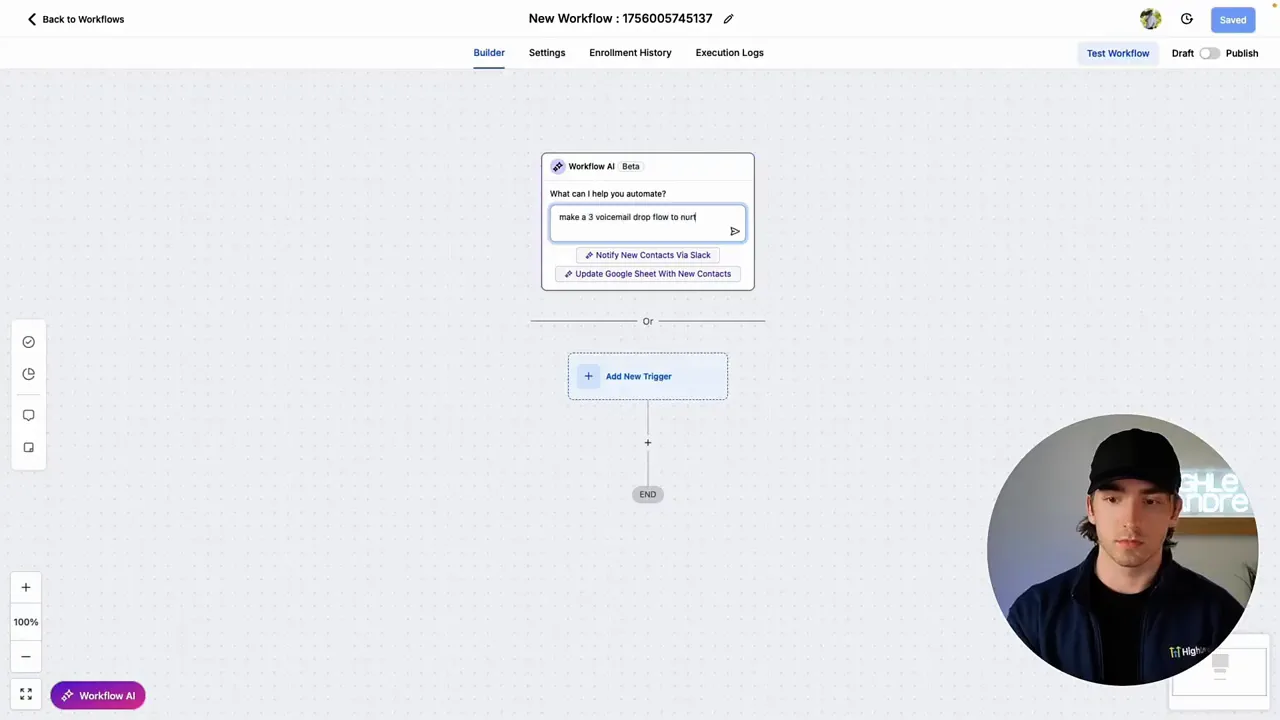Toggle the Draft/Publish switch
The width and height of the screenshot is (1280, 720).
tap(1210, 53)
